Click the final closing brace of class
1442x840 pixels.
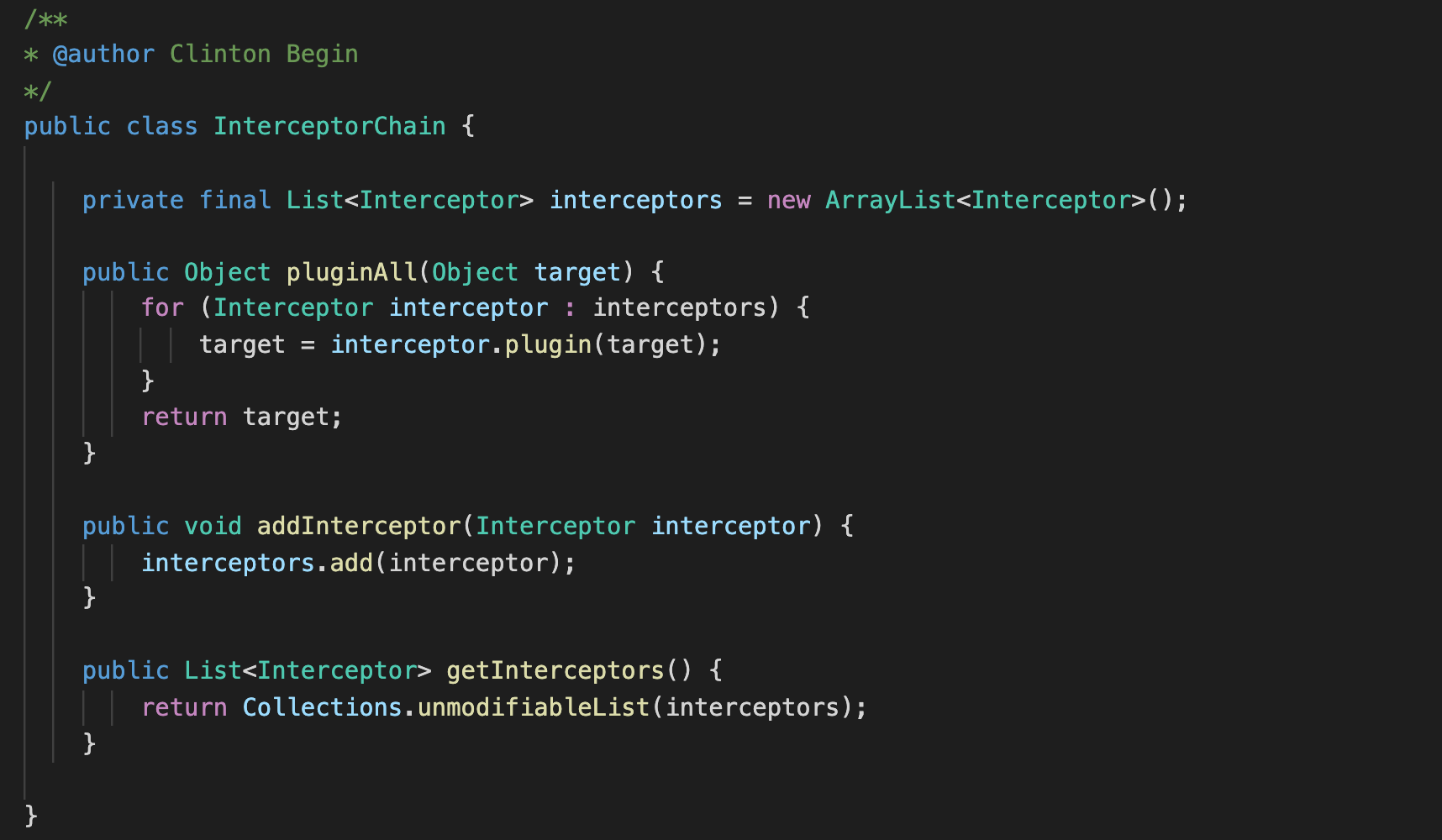coord(31,816)
